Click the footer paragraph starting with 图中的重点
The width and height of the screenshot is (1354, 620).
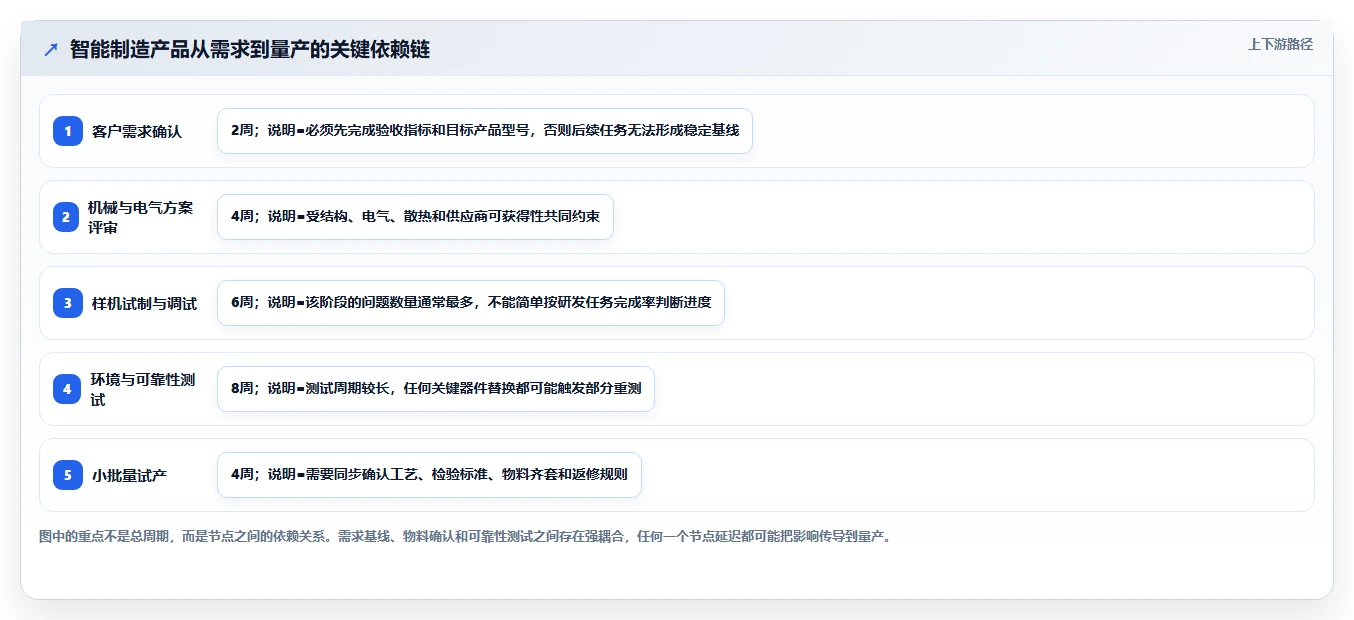[465, 536]
